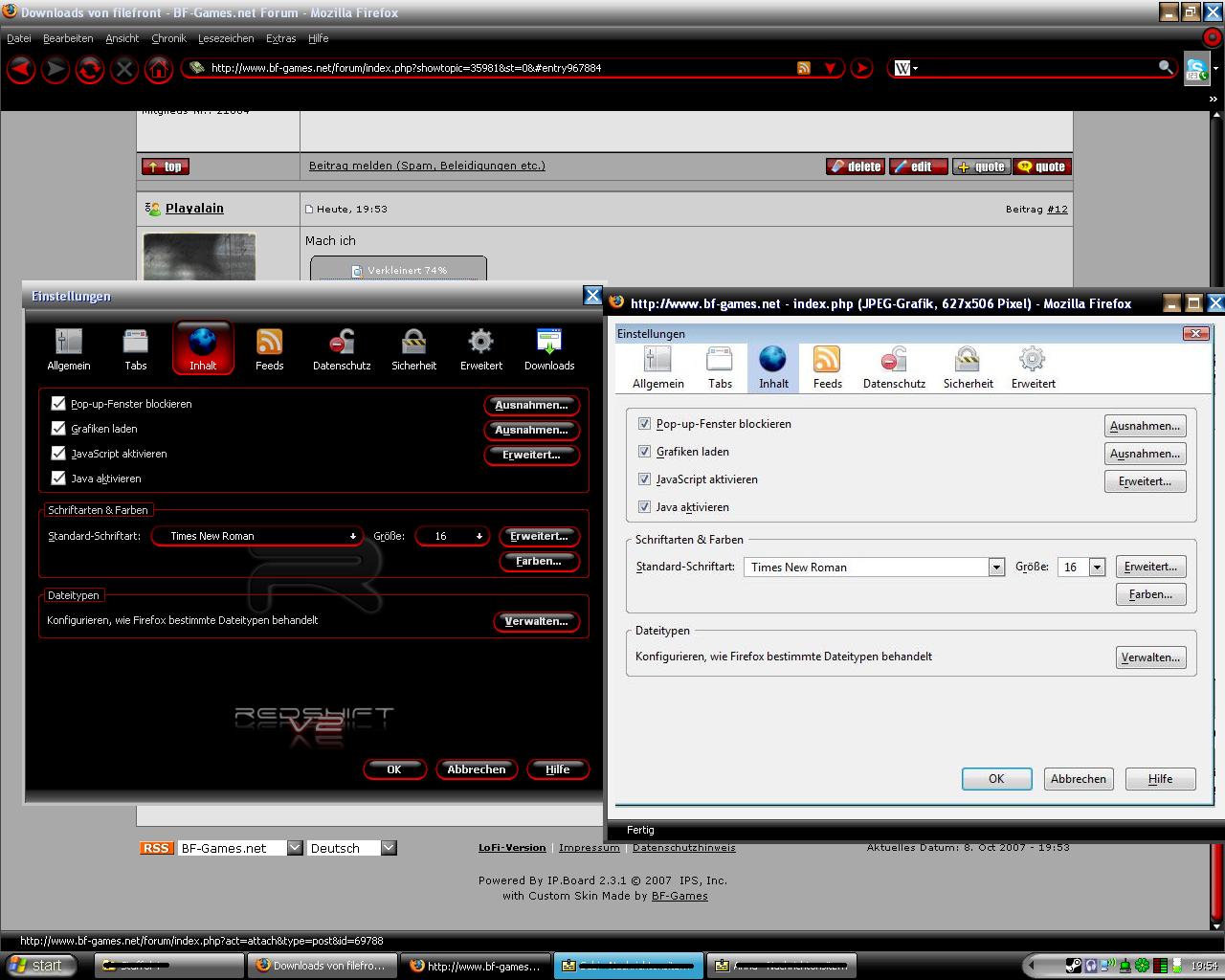
Task: Click the URL address bar field
Action: point(498,68)
